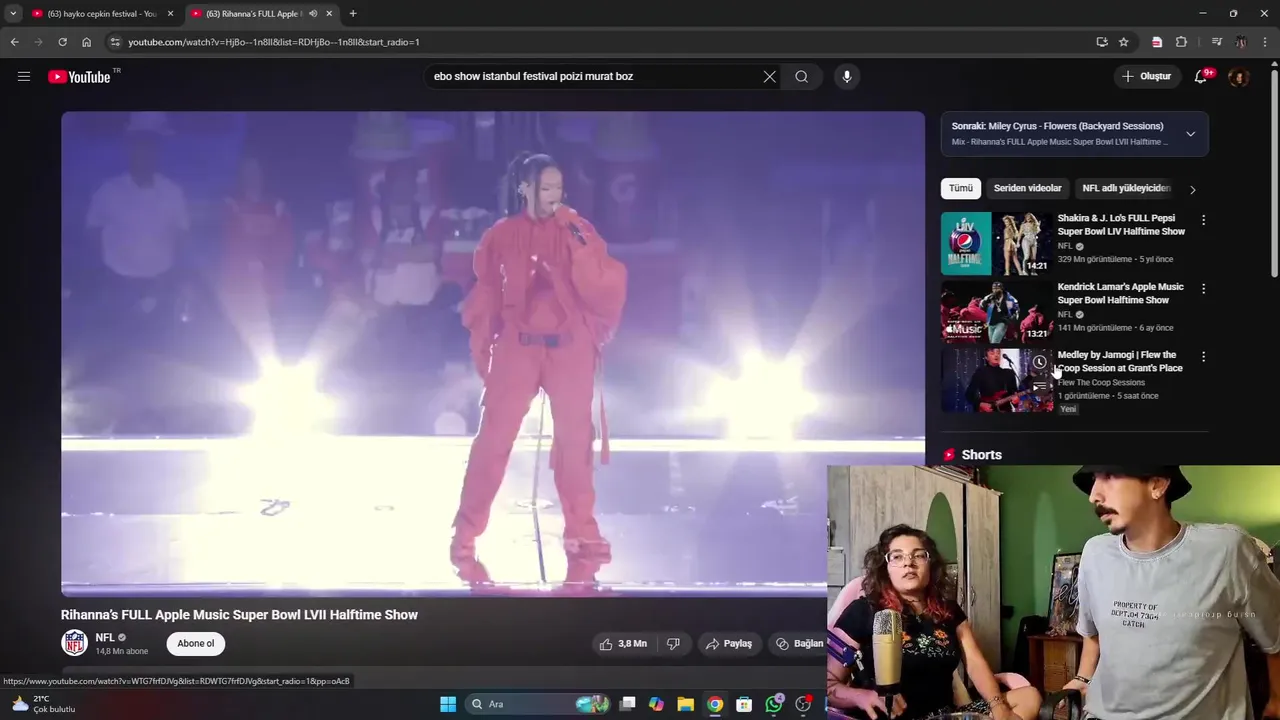Go back with the browser back arrow

[14, 42]
